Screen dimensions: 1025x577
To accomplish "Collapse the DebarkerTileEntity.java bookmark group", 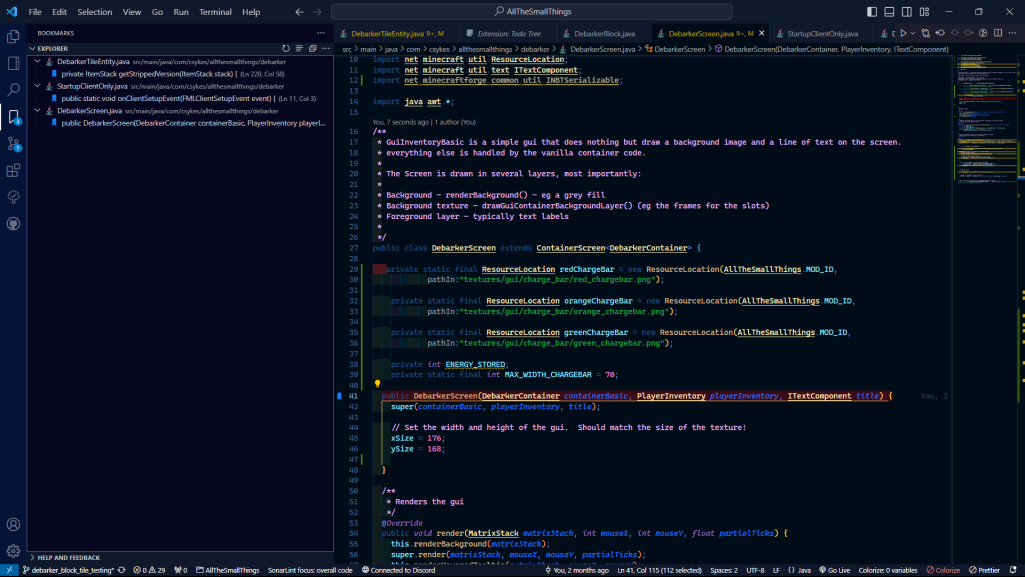I will (x=37, y=61).
